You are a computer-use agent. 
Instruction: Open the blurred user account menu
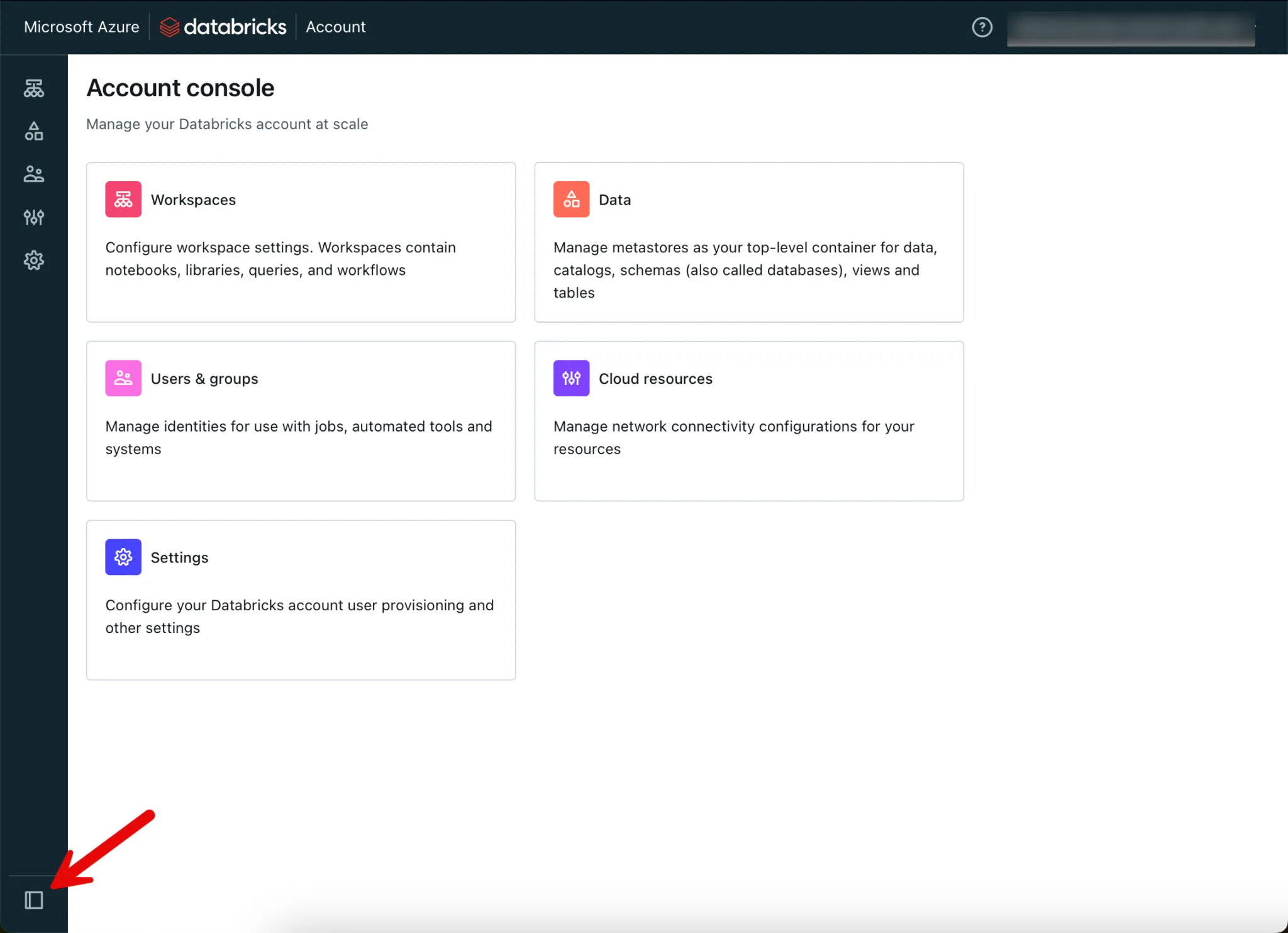[1130, 28]
